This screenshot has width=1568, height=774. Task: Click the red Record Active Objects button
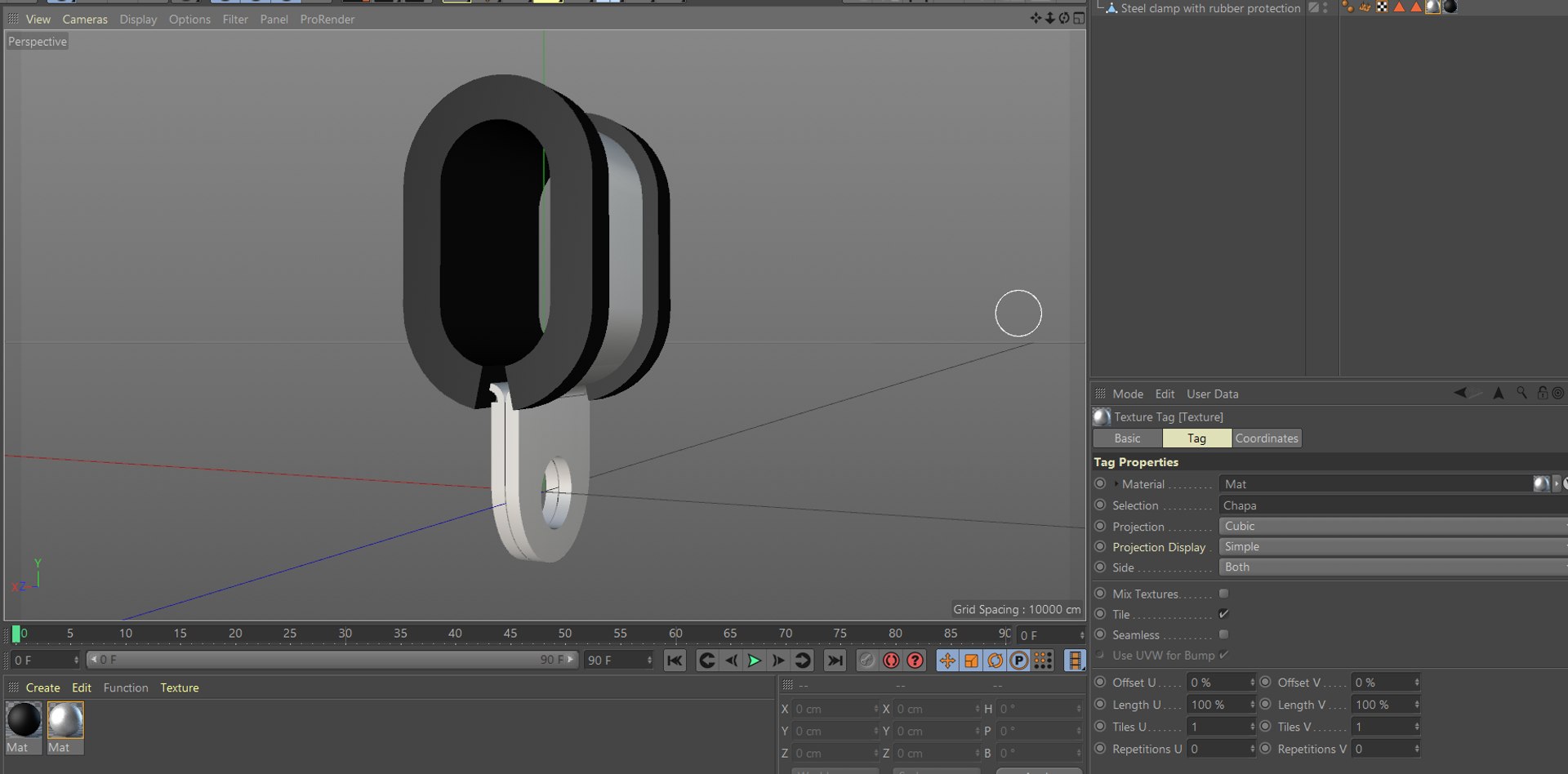pos(891,661)
